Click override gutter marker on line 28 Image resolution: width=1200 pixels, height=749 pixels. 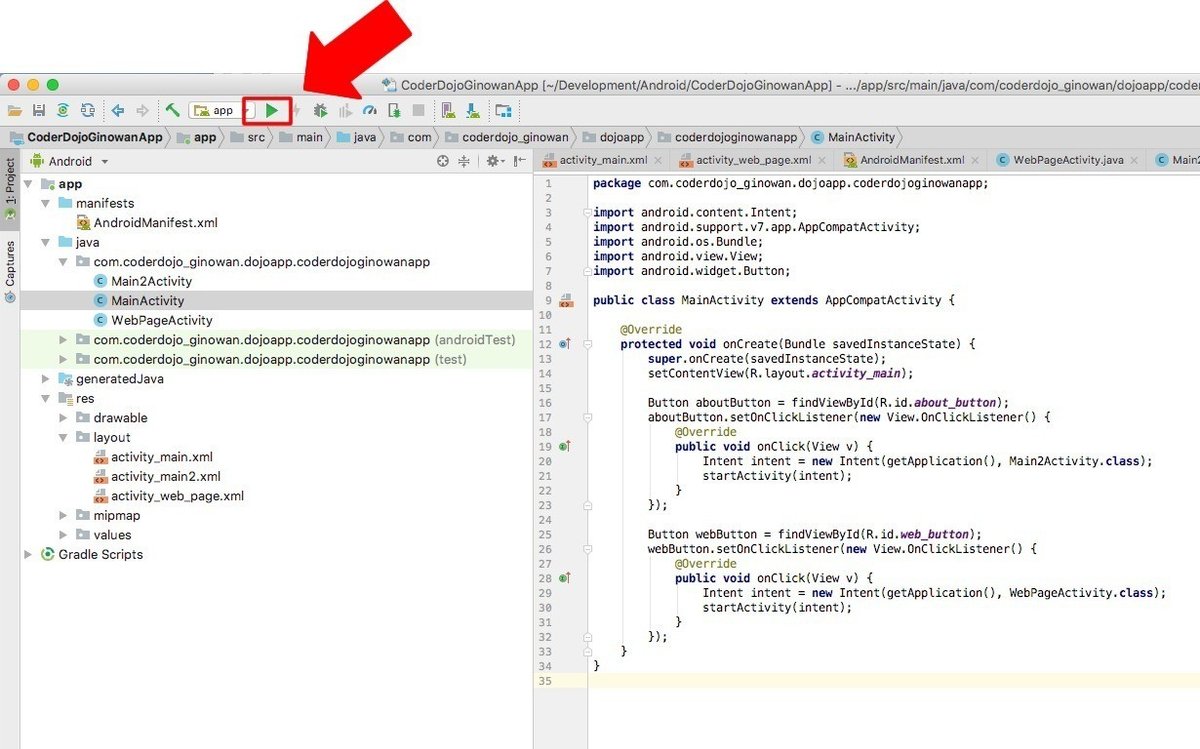pyautogui.click(x=565, y=578)
